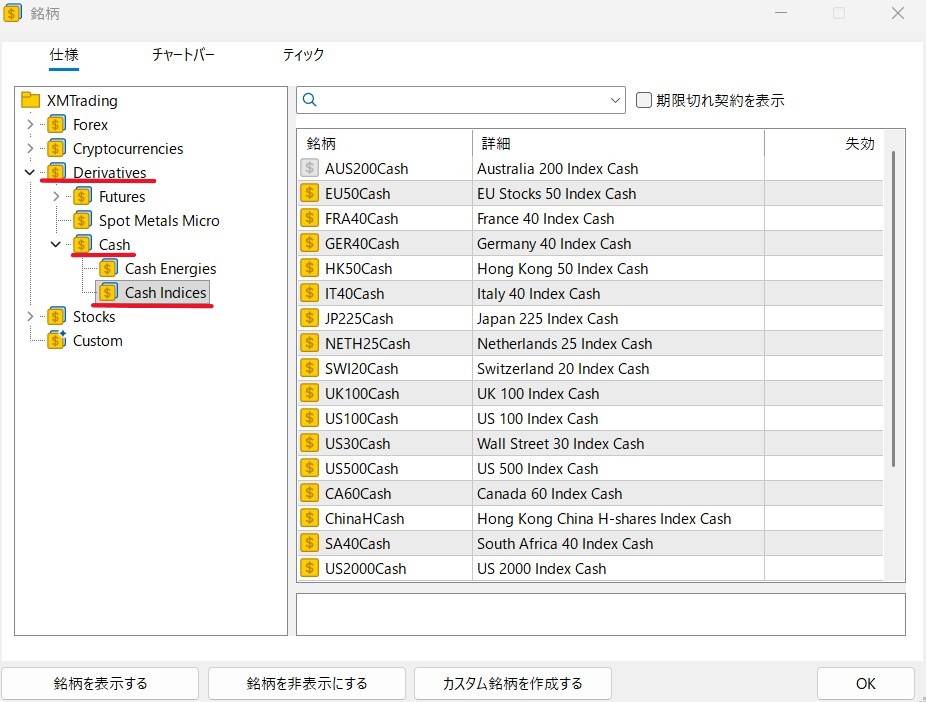Click the US100Cash symbol icon
The width and height of the screenshot is (926, 702).
[x=309, y=418]
